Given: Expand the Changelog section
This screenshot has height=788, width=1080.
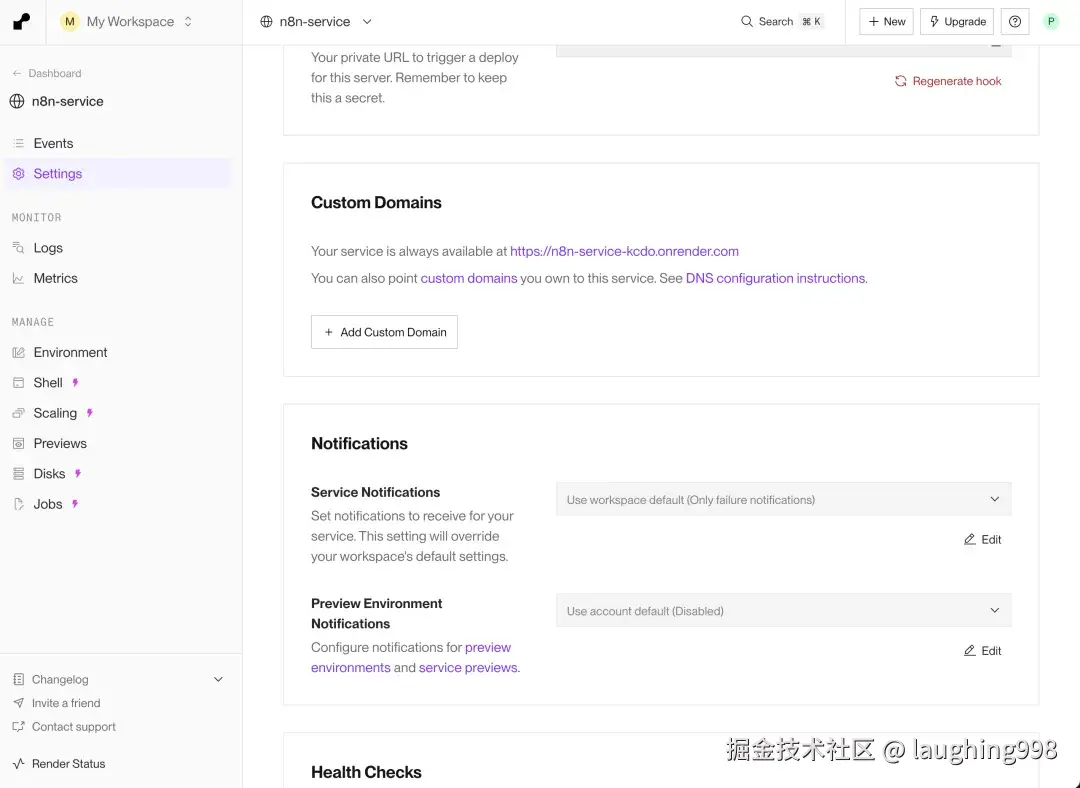Looking at the screenshot, I should 218,680.
